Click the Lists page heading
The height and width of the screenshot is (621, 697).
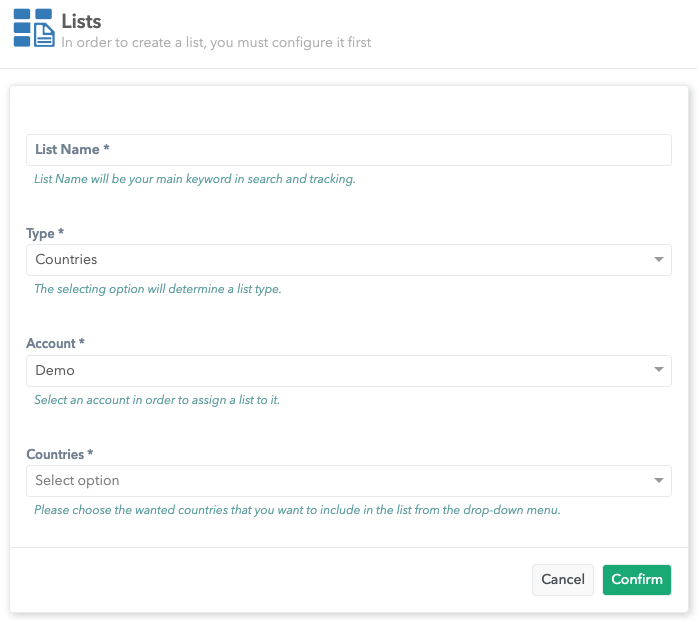[81, 20]
